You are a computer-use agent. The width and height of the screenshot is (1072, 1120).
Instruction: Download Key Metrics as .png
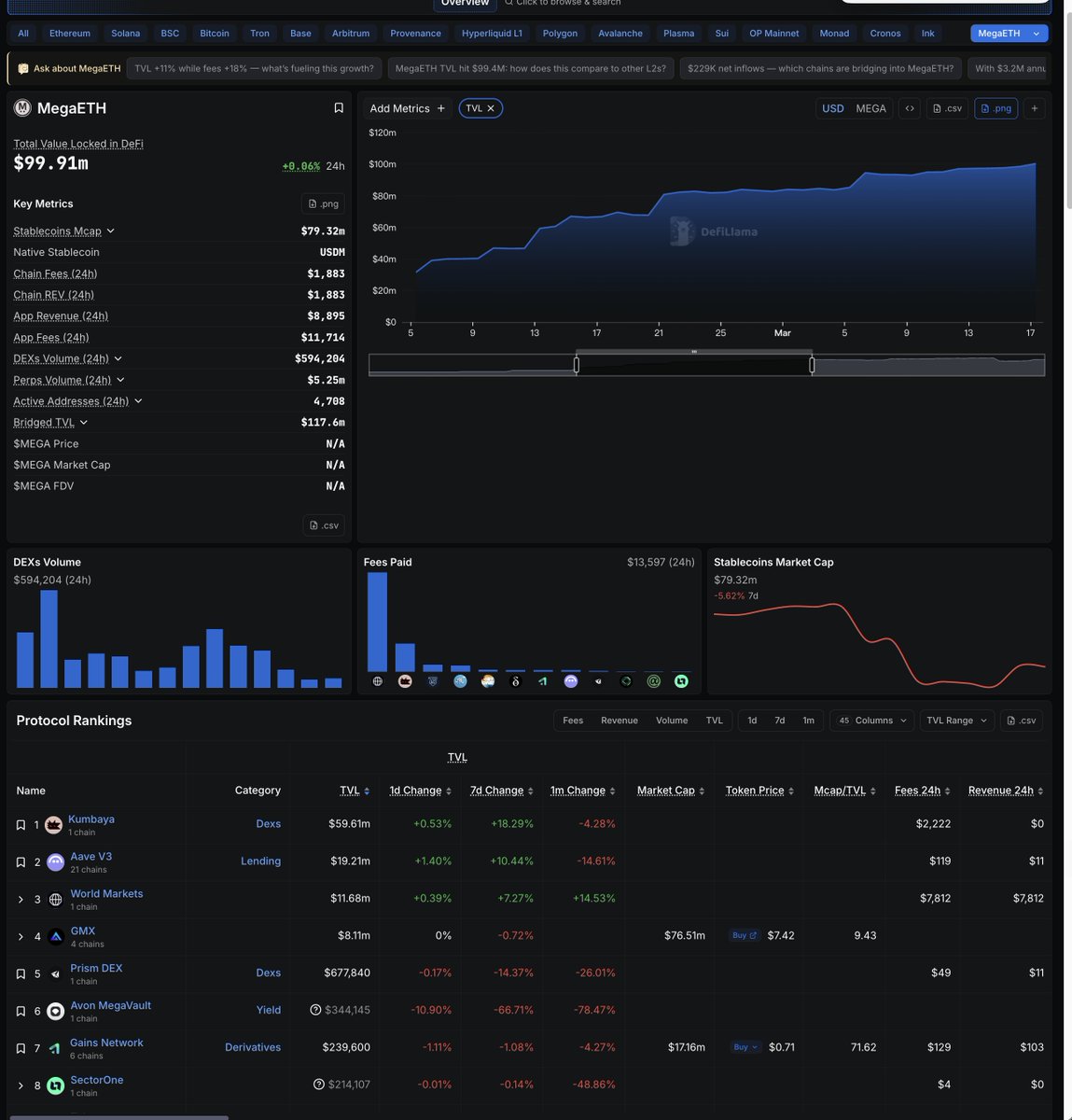pos(324,203)
